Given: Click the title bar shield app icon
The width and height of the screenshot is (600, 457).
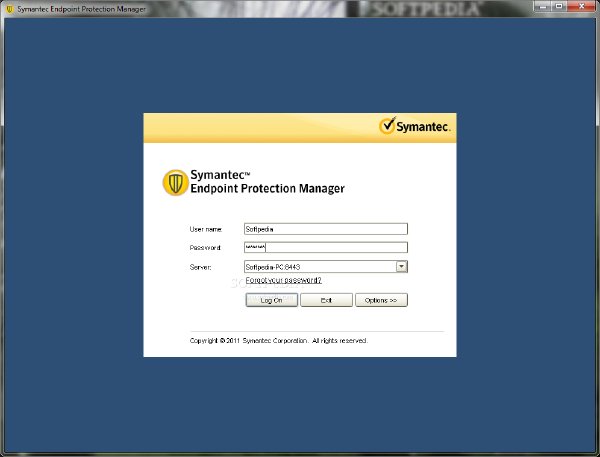Looking at the screenshot, I should 10,9.
